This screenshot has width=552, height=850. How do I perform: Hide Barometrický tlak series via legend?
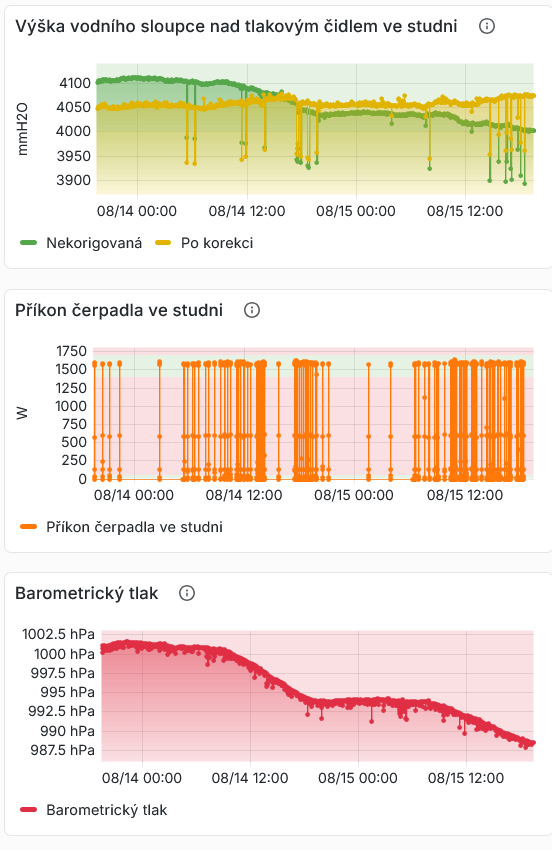click(x=94, y=810)
